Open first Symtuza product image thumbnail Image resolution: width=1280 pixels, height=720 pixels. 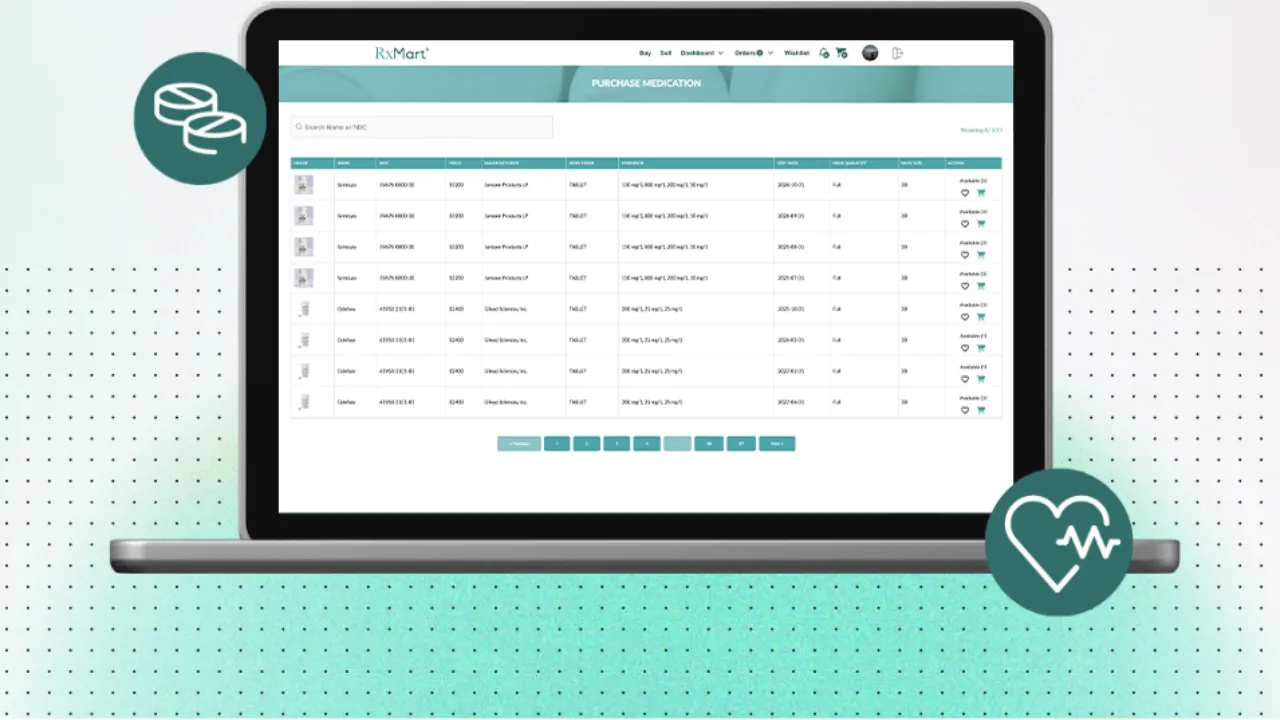(x=304, y=185)
